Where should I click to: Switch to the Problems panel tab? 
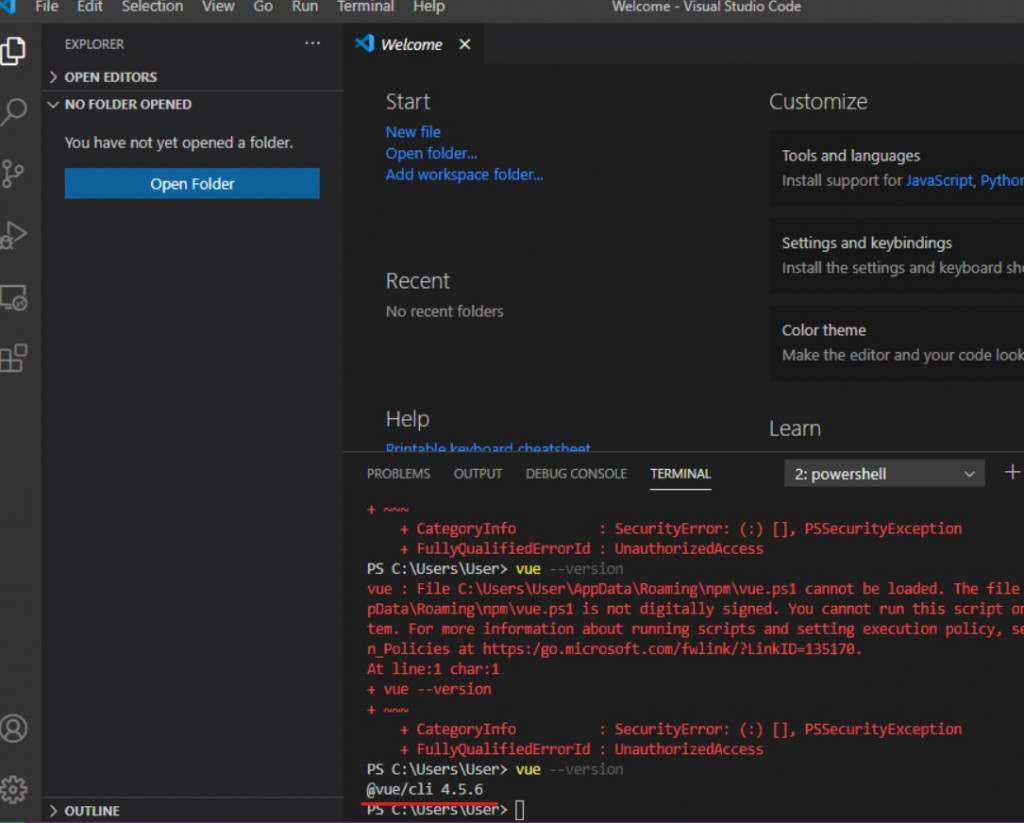398,474
